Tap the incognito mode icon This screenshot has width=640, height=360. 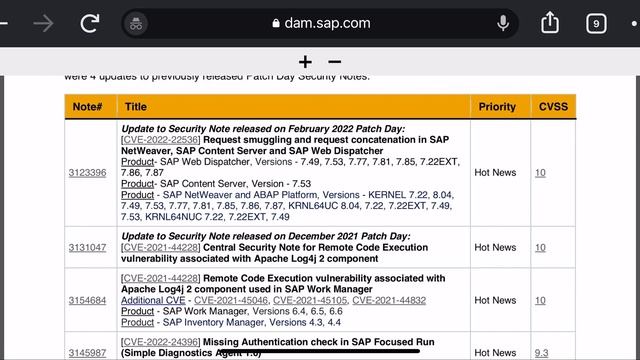click(x=136, y=23)
